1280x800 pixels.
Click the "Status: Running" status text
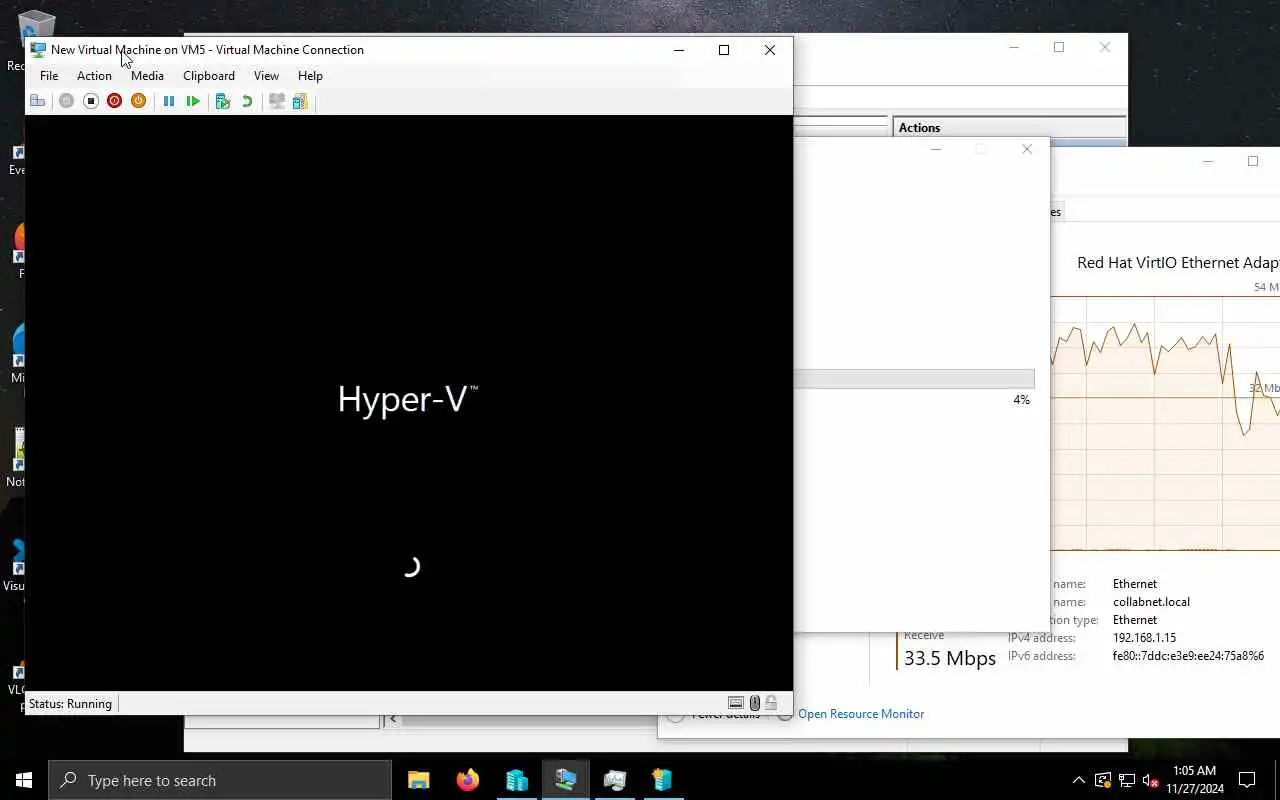[x=70, y=704]
